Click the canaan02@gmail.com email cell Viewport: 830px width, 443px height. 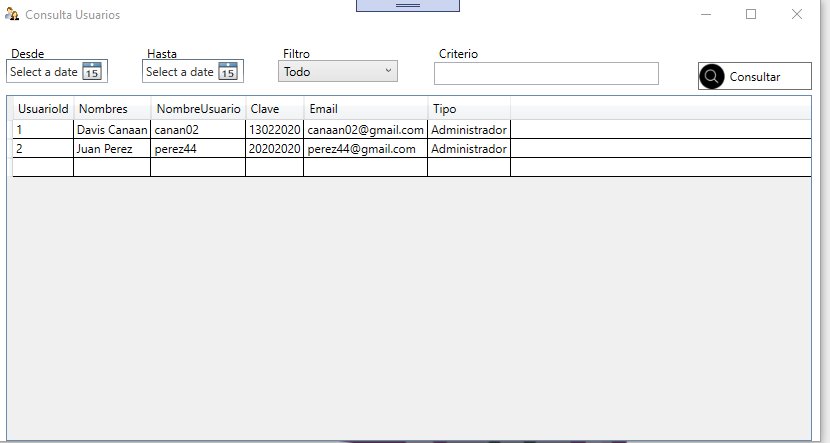pos(366,130)
